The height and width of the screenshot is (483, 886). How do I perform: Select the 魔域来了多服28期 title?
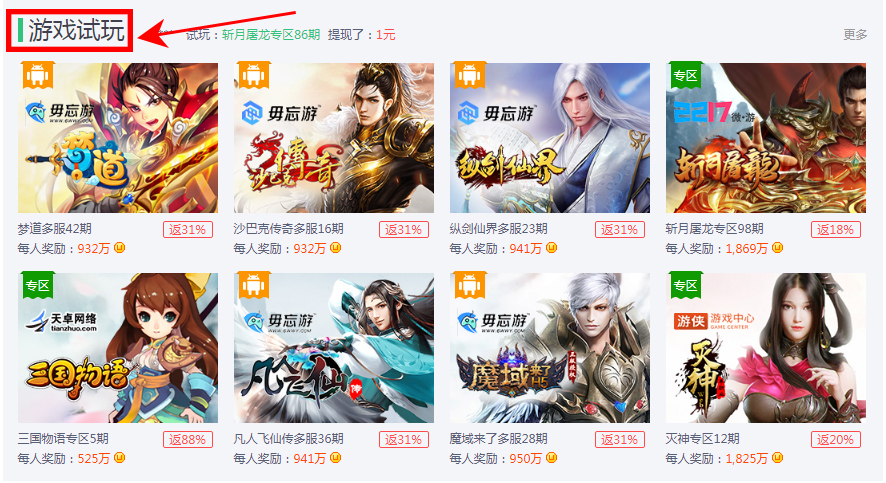498,439
